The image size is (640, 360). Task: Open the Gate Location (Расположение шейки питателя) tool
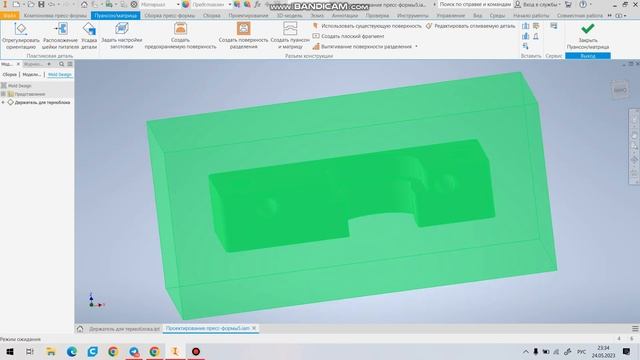coord(60,36)
